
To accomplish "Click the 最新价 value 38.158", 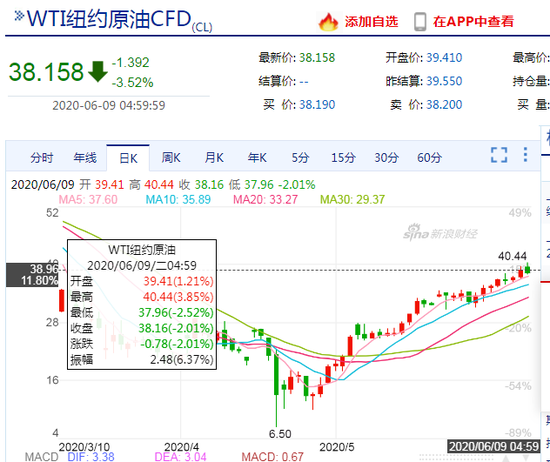I will point(317,58).
